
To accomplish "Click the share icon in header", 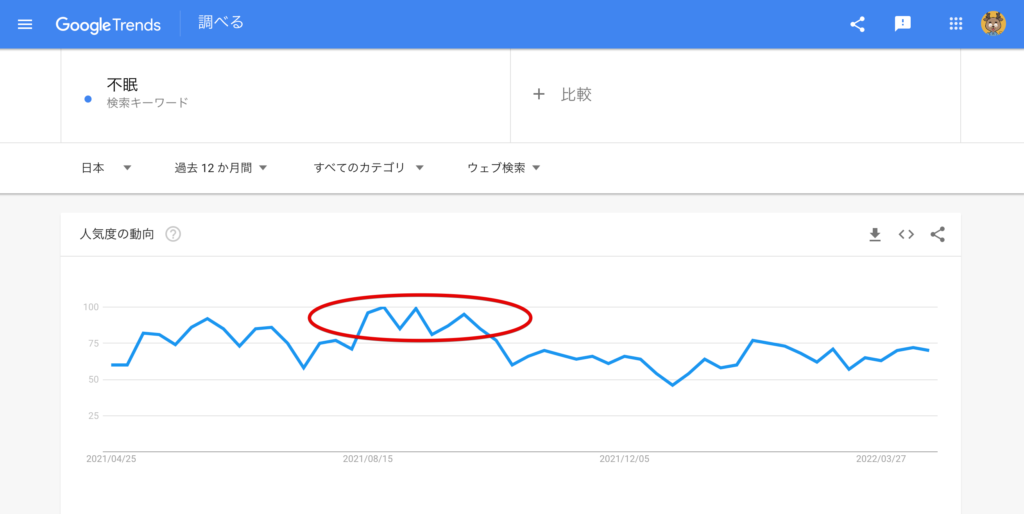I will 857,24.
